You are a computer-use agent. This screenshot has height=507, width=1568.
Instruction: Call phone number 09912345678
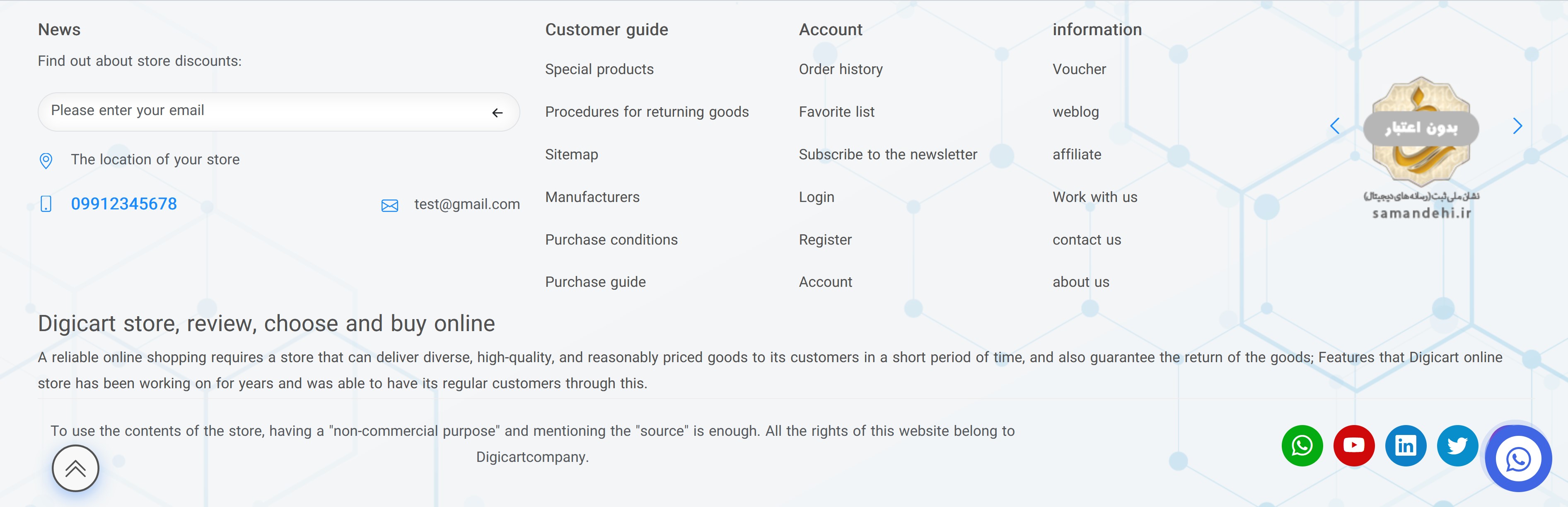123,204
